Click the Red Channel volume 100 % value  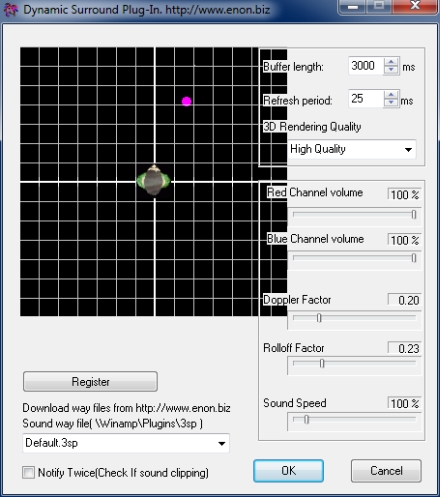pos(404,194)
